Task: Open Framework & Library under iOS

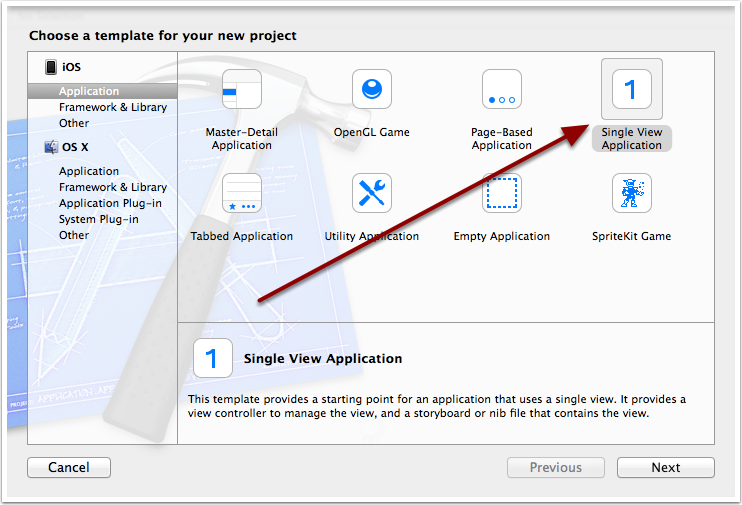Action: pos(113,107)
